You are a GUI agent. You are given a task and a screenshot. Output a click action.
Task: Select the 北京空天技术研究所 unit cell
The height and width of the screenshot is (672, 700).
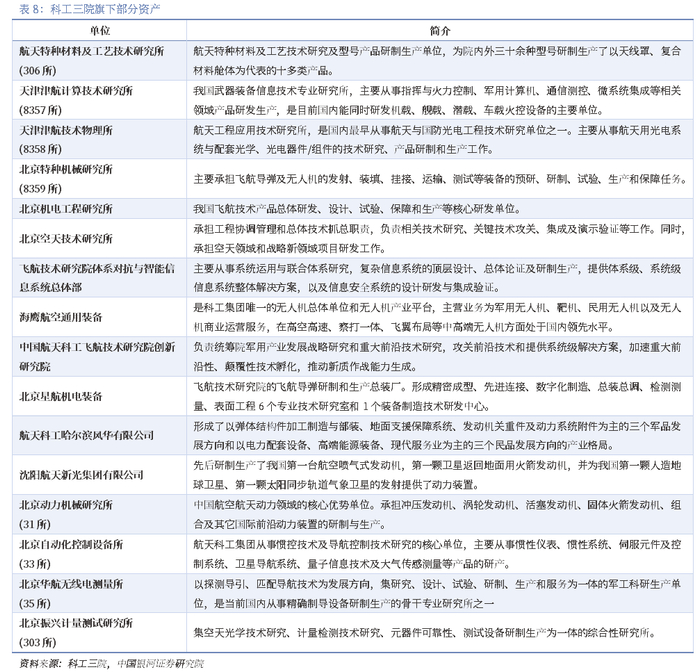click(x=99, y=238)
